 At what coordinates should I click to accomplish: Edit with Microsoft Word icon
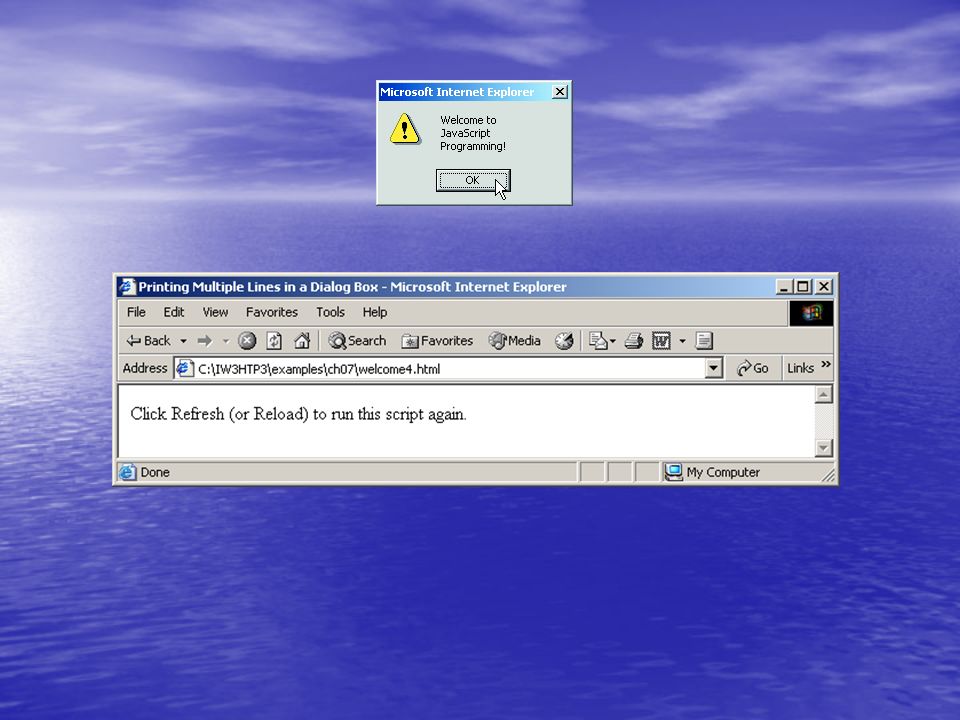[661, 340]
